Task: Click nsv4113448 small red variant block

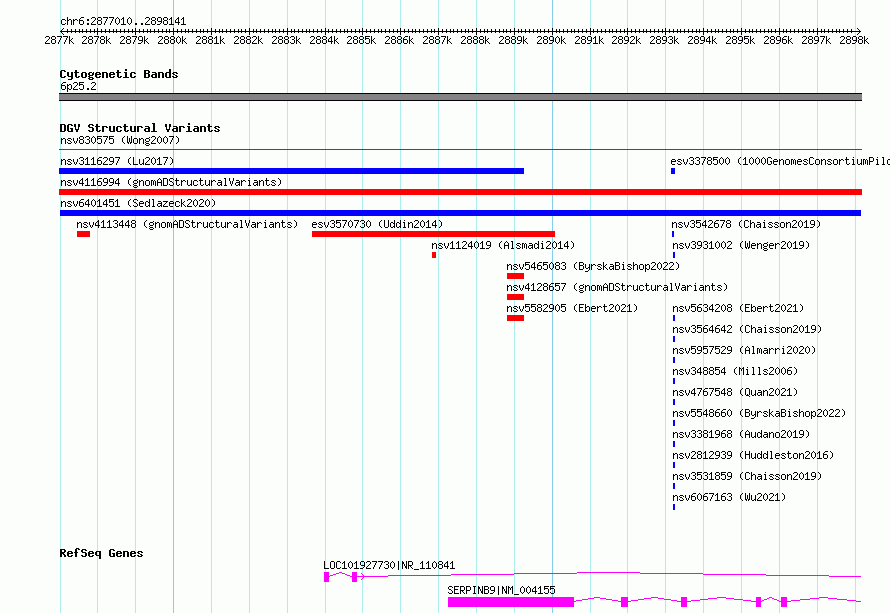Action: coord(83,234)
